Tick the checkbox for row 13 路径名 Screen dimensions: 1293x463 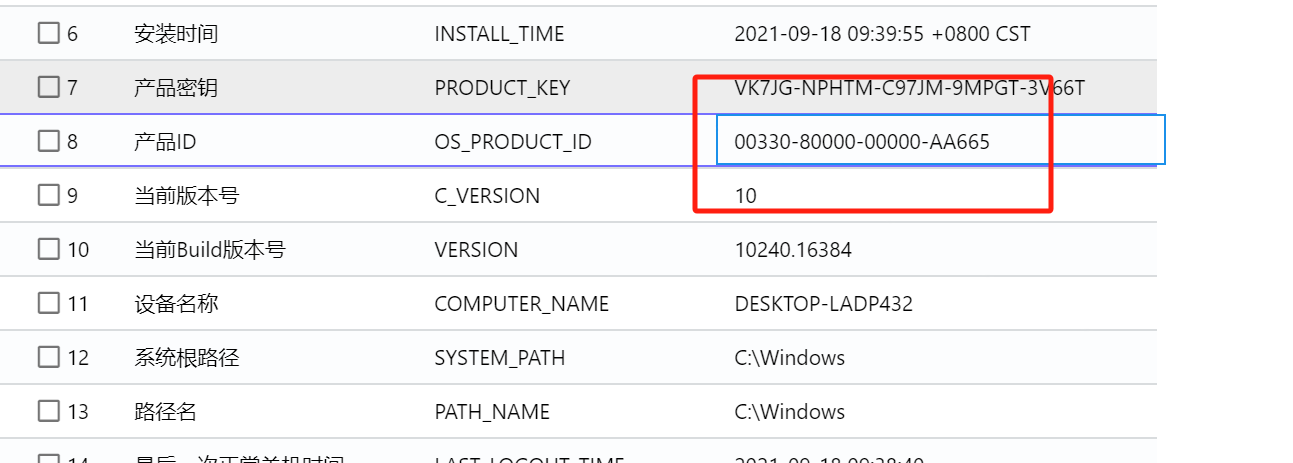(x=49, y=411)
